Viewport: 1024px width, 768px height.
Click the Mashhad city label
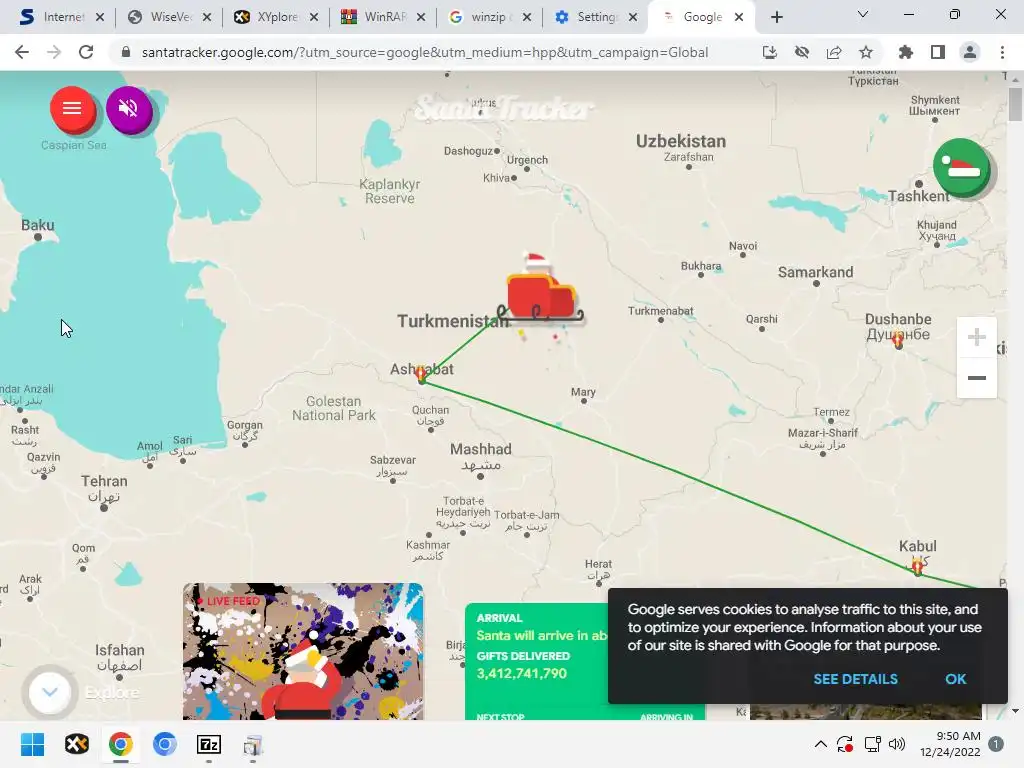[x=481, y=449]
